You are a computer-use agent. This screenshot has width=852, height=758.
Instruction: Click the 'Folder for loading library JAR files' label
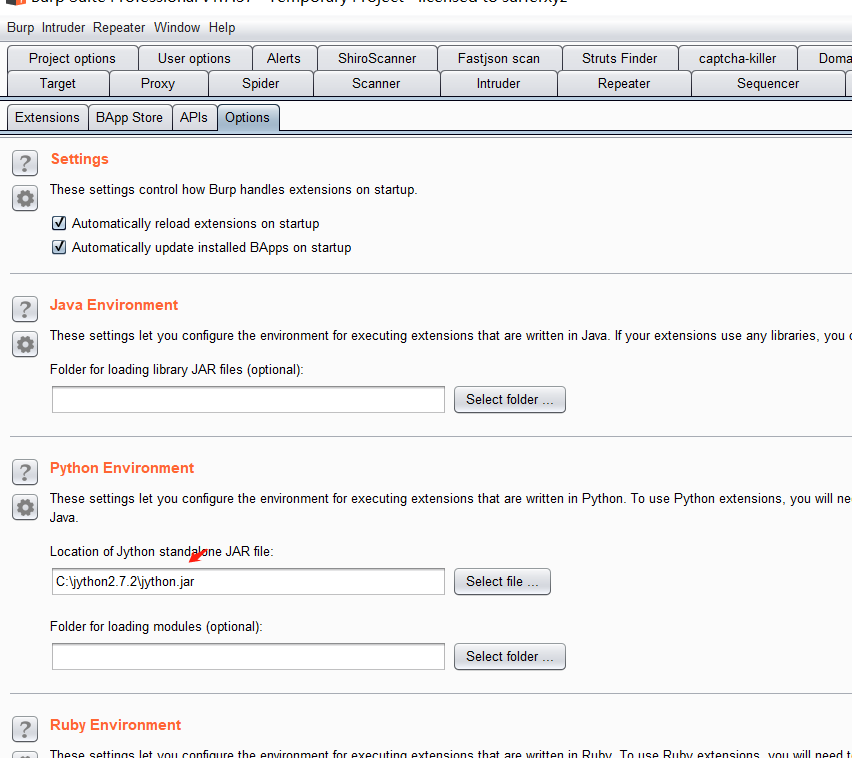[x=177, y=369]
